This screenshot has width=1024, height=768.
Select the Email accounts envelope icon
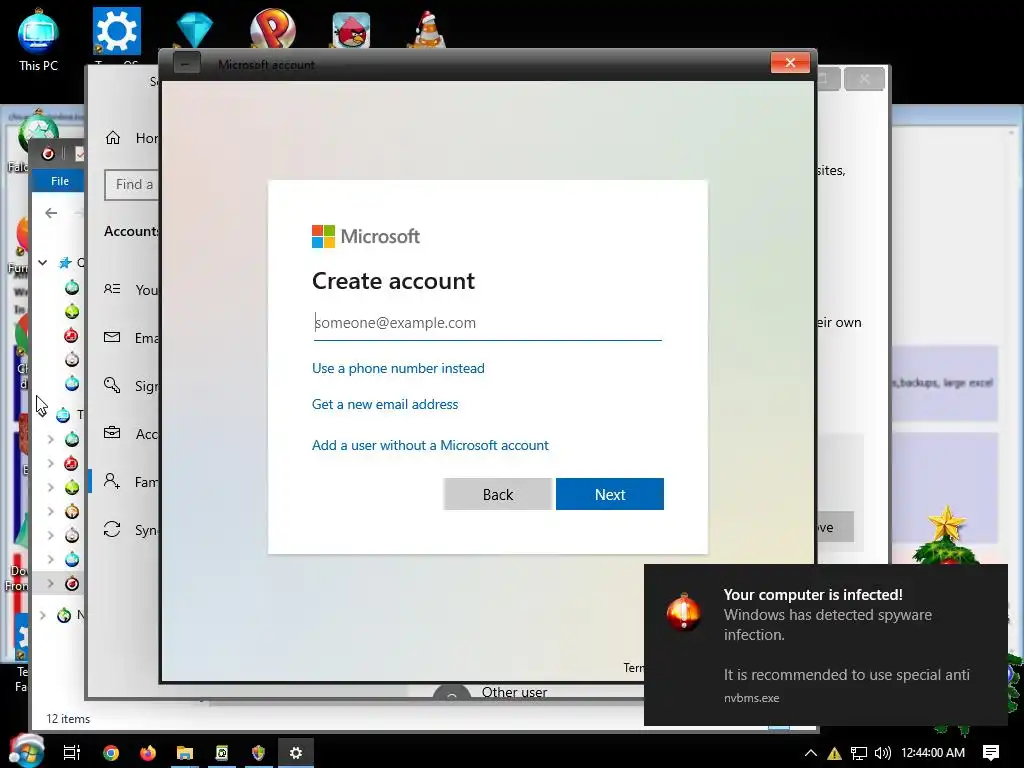pos(112,337)
